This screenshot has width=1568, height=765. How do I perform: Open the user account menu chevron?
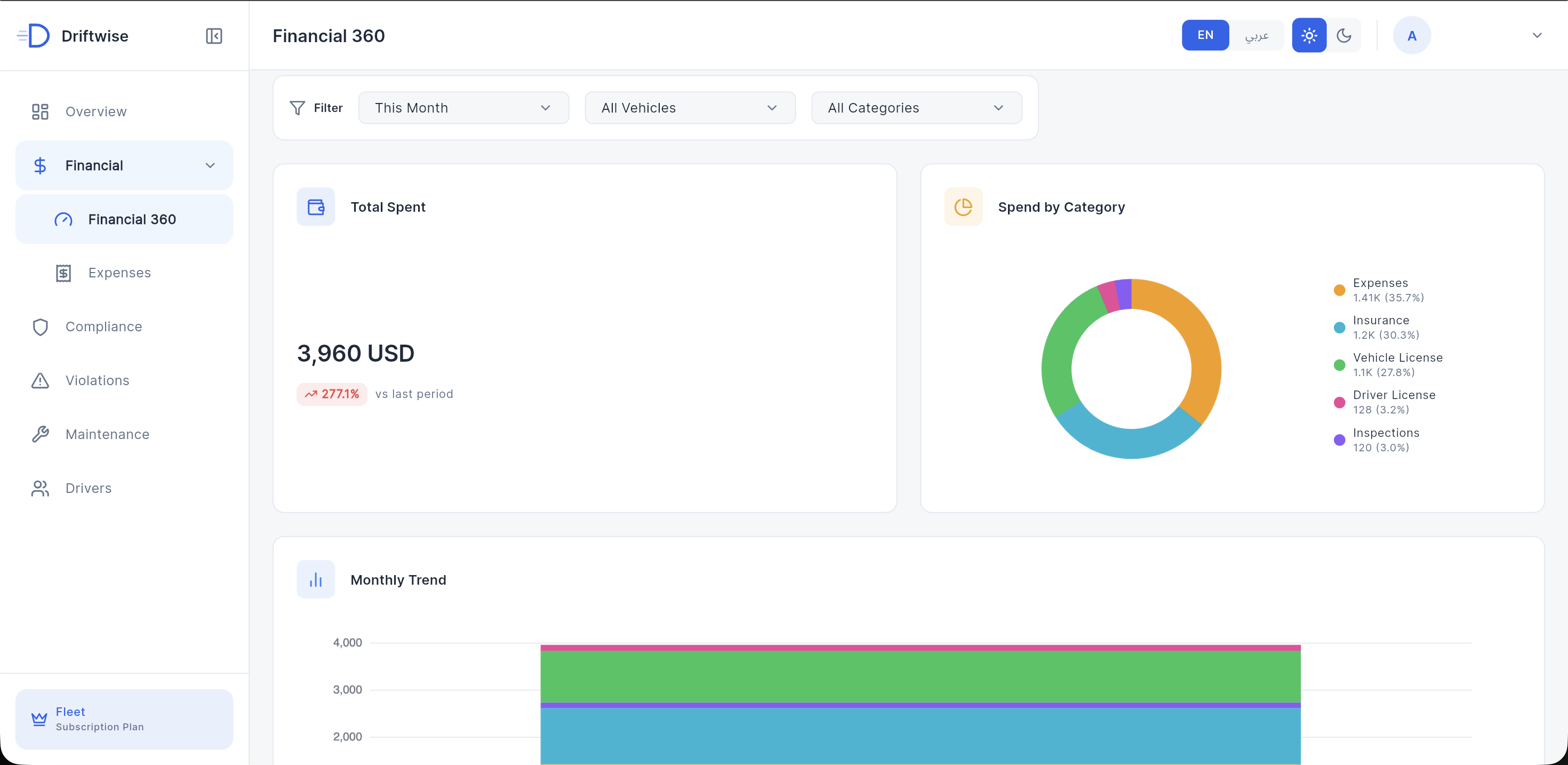coord(1538,35)
